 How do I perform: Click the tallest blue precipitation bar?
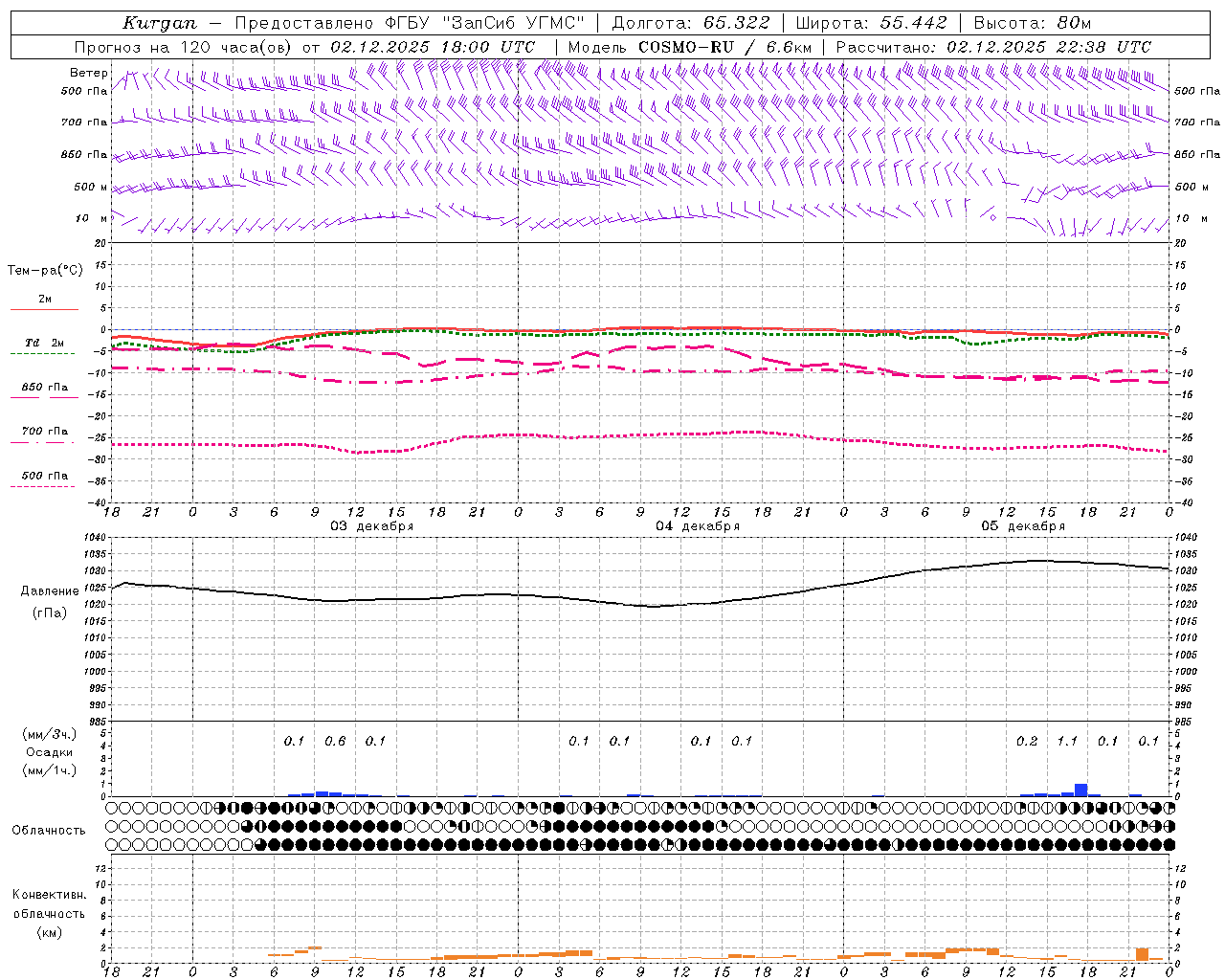coord(1080,790)
